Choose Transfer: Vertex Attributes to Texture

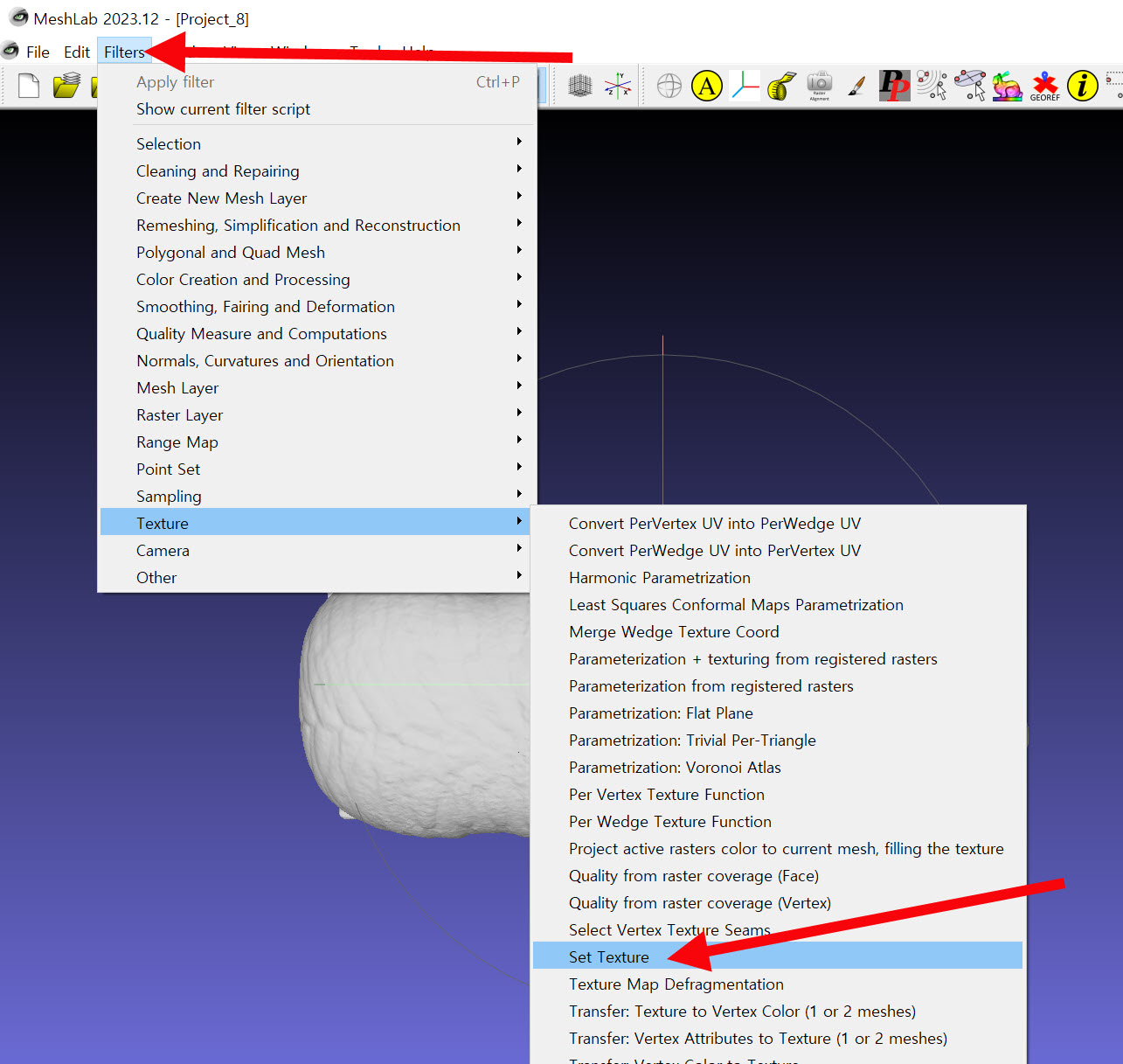pyautogui.click(x=778, y=1038)
